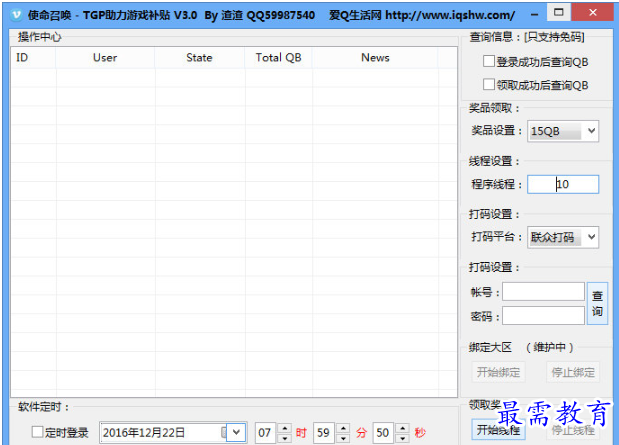Click the 停止绑定 button
619x445 pixels.
click(x=573, y=372)
